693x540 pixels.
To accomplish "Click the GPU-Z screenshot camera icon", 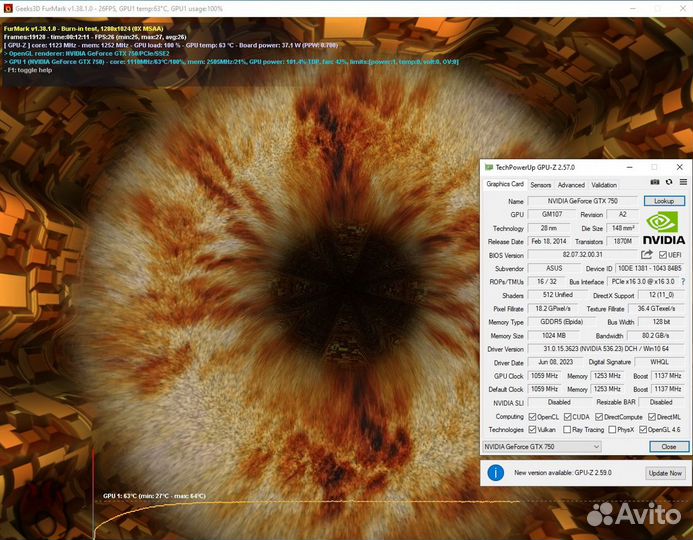I will pos(655,183).
